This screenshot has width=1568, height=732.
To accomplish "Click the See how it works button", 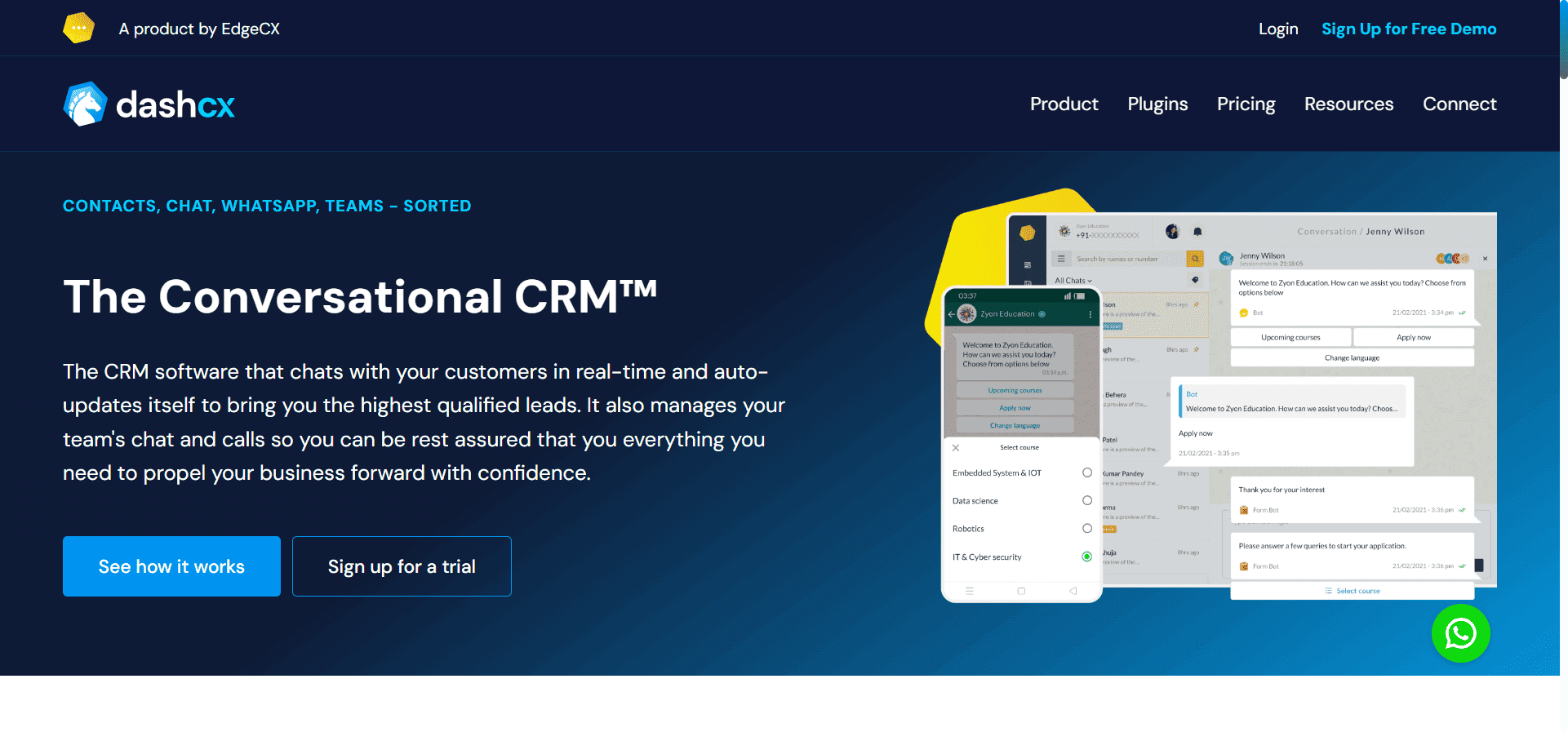I will point(171,566).
